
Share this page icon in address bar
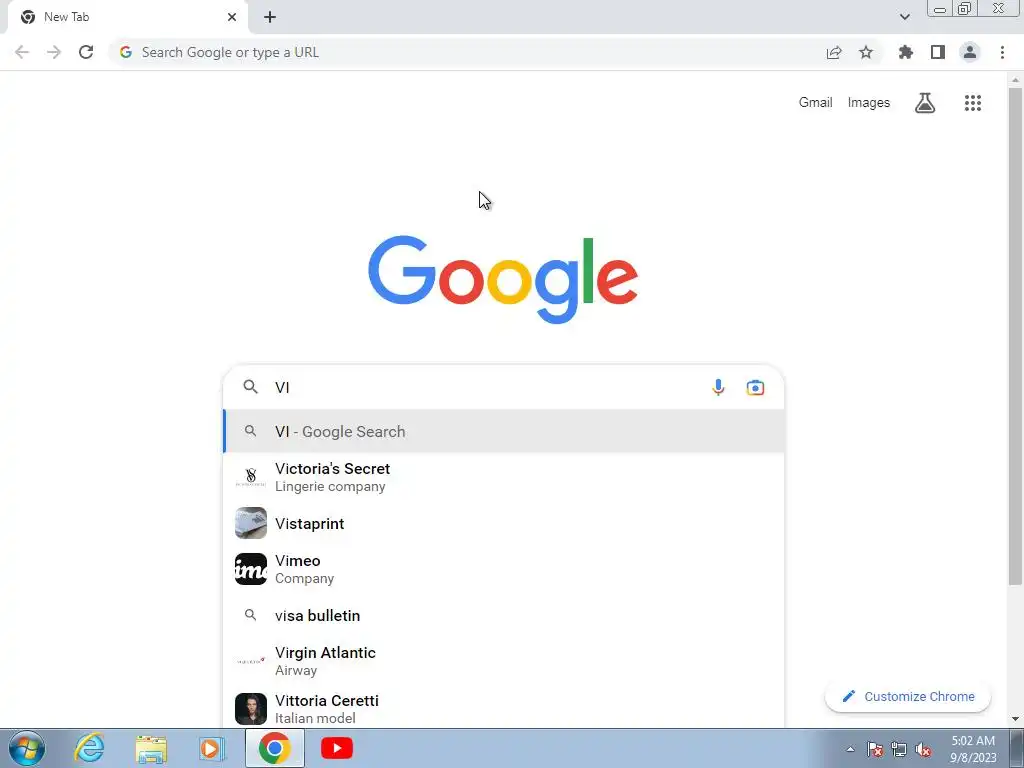coord(834,52)
